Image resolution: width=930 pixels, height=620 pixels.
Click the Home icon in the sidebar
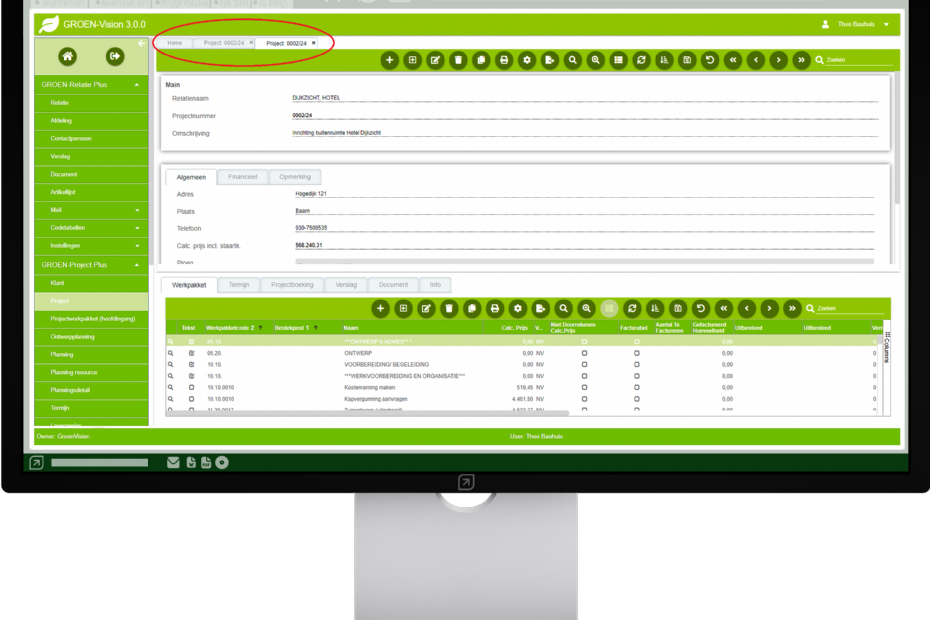tap(67, 57)
